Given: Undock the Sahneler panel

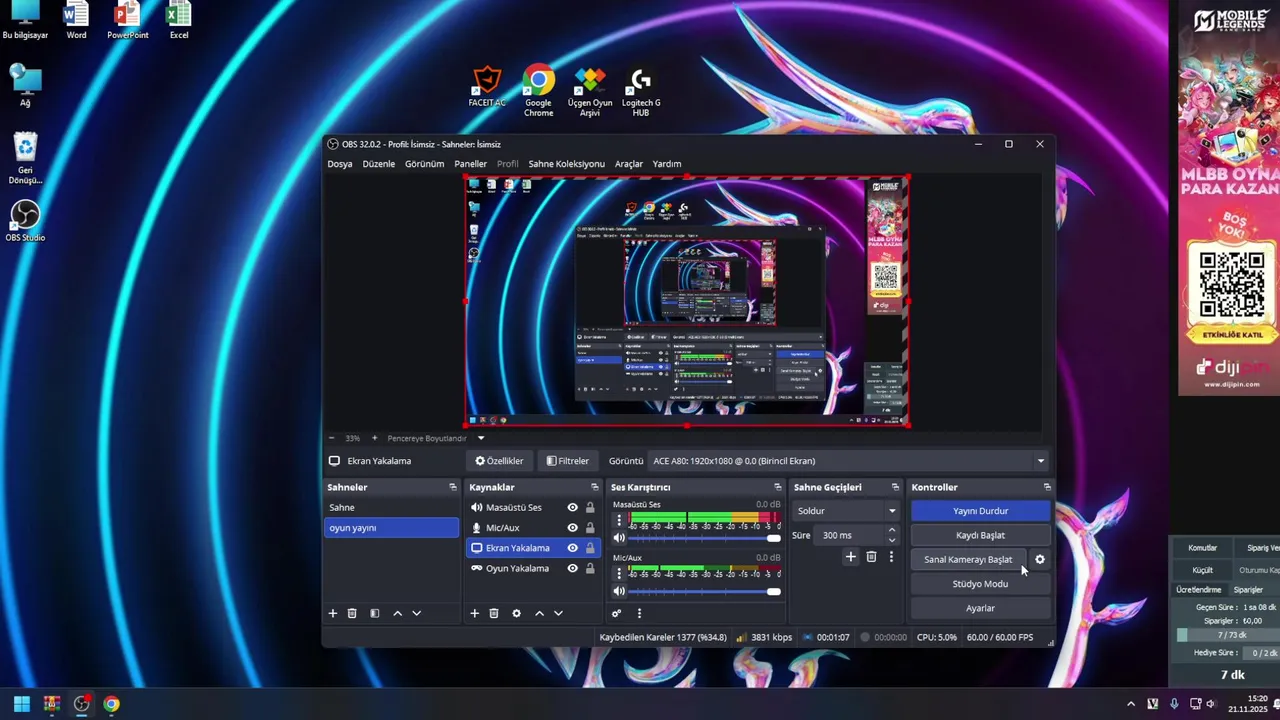Looking at the screenshot, I should pyautogui.click(x=453, y=487).
